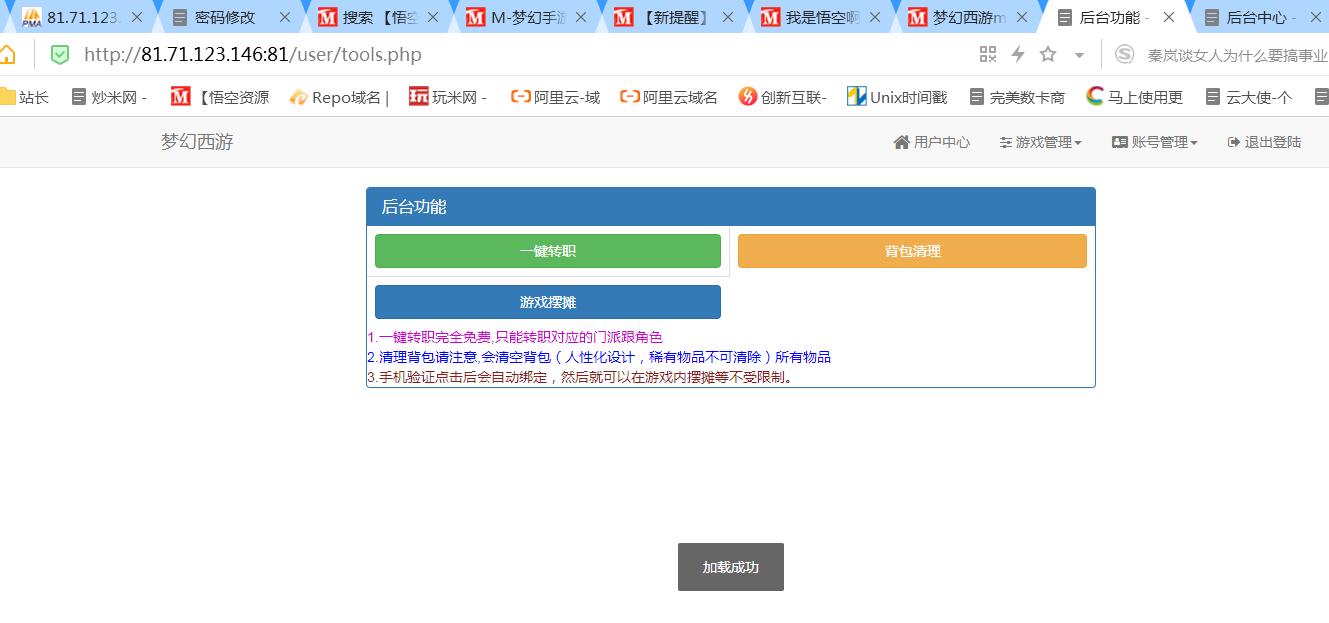This screenshot has width=1329, height=623.
Task: Click the lightning speed mode icon
Action: tap(1018, 55)
